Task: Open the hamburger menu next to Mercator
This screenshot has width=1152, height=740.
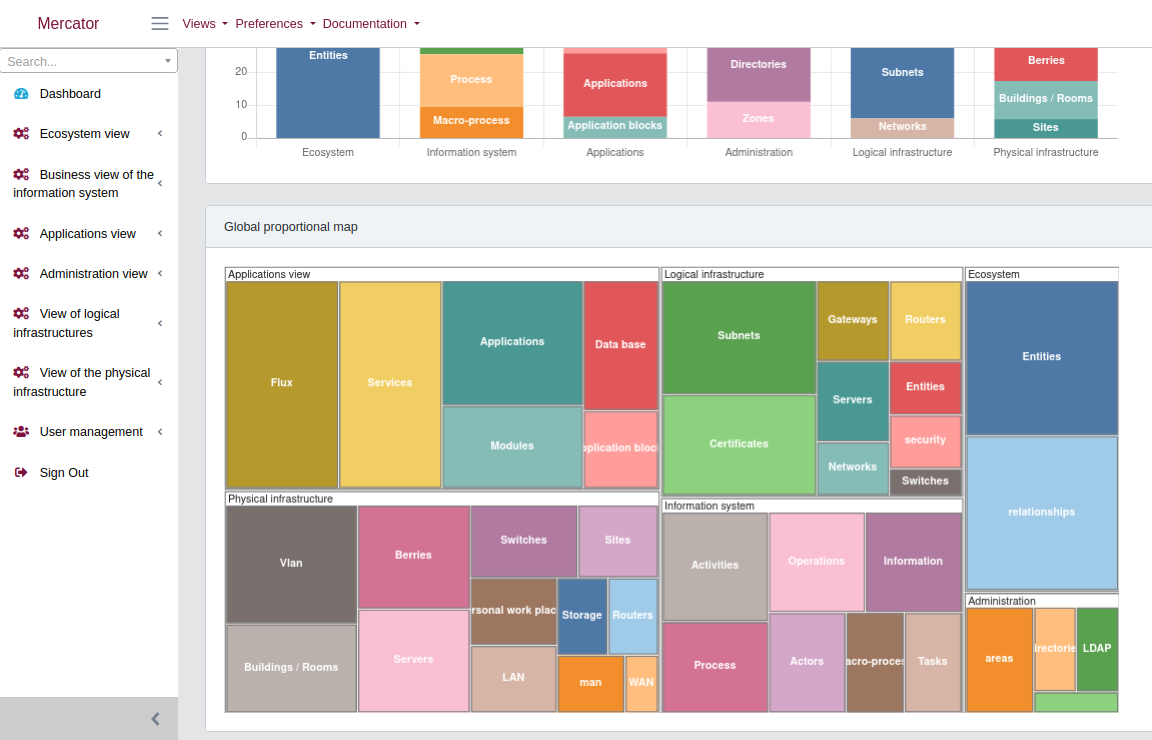Action: coord(159,23)
